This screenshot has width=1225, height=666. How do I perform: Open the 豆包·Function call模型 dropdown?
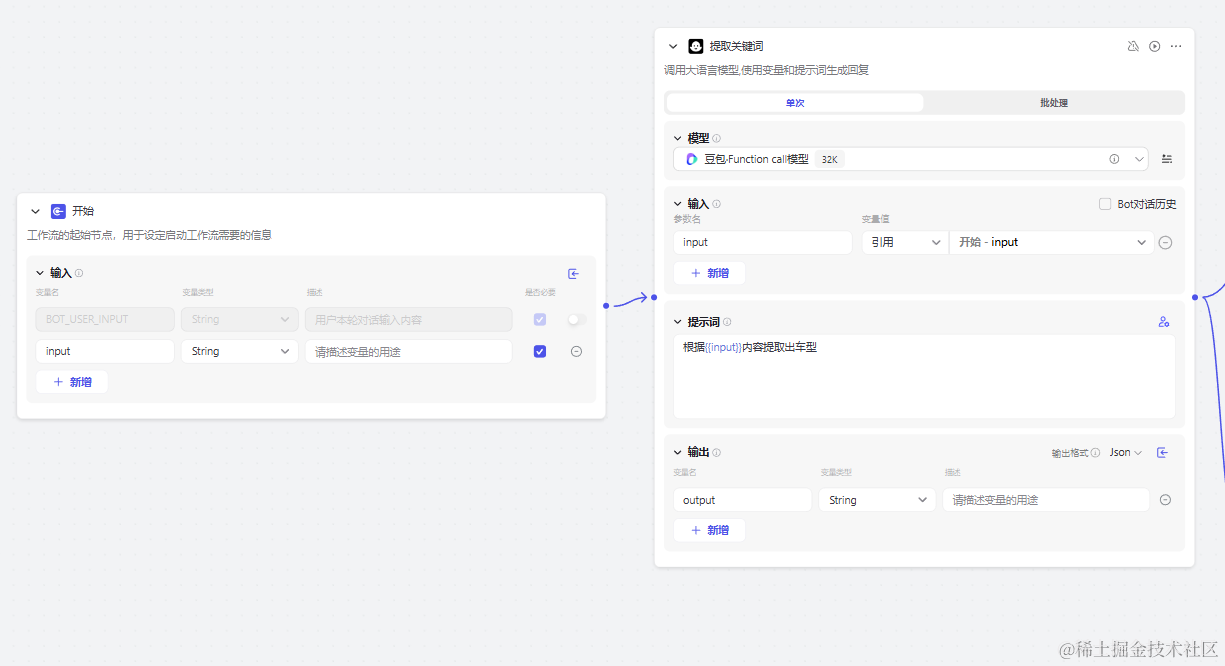coord(911,159)
